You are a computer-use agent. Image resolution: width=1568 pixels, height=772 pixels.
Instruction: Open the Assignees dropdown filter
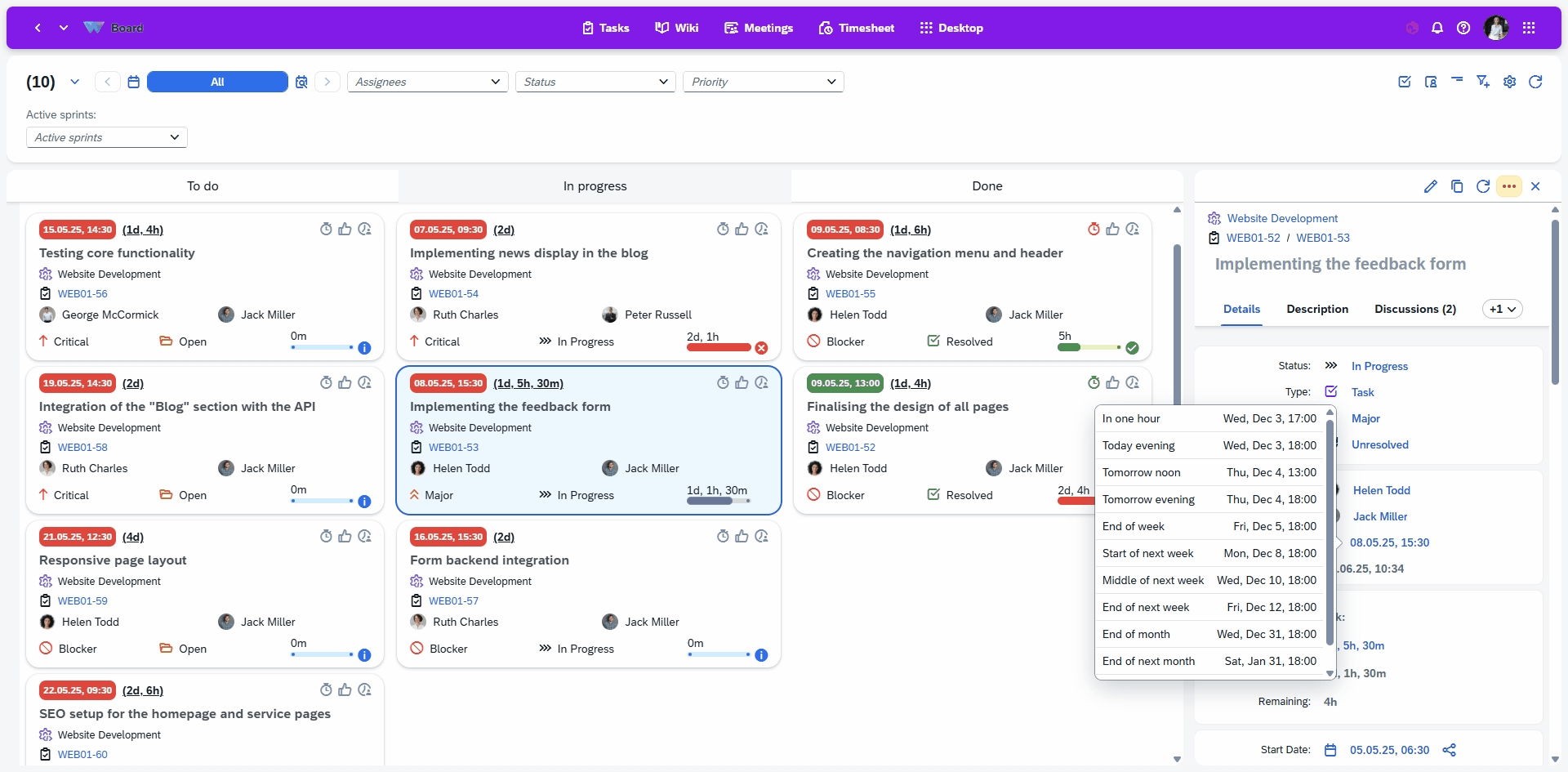click(x=427, y=82)
